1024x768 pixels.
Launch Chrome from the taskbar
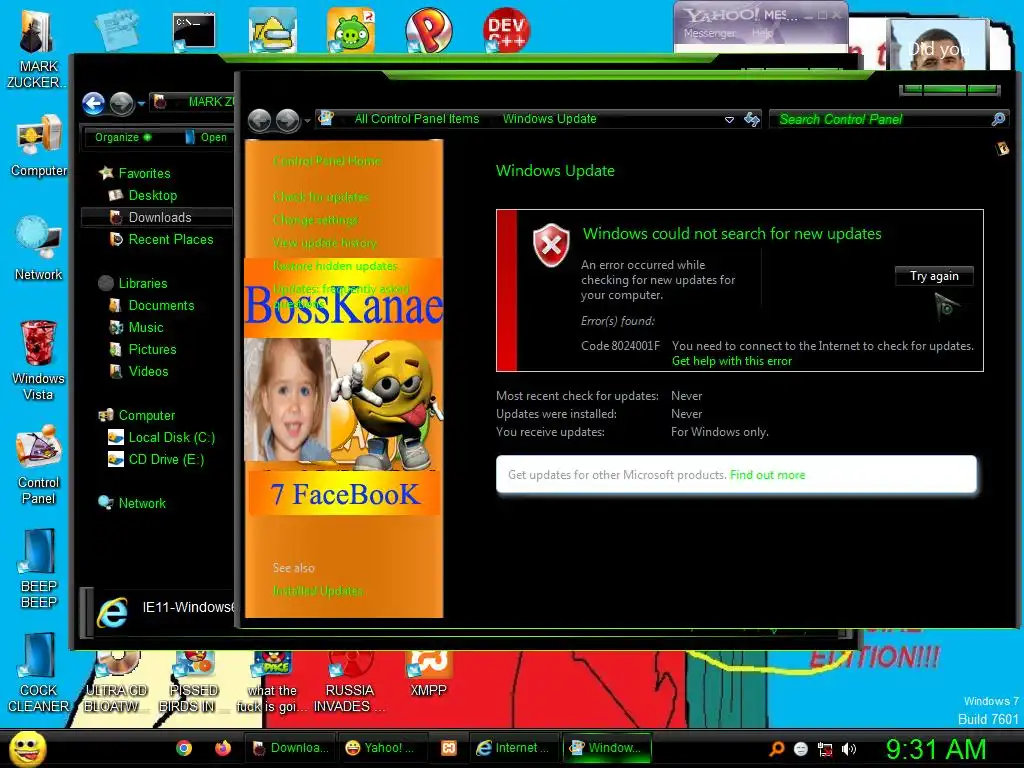pyautogui.click(x=184, y=748)
